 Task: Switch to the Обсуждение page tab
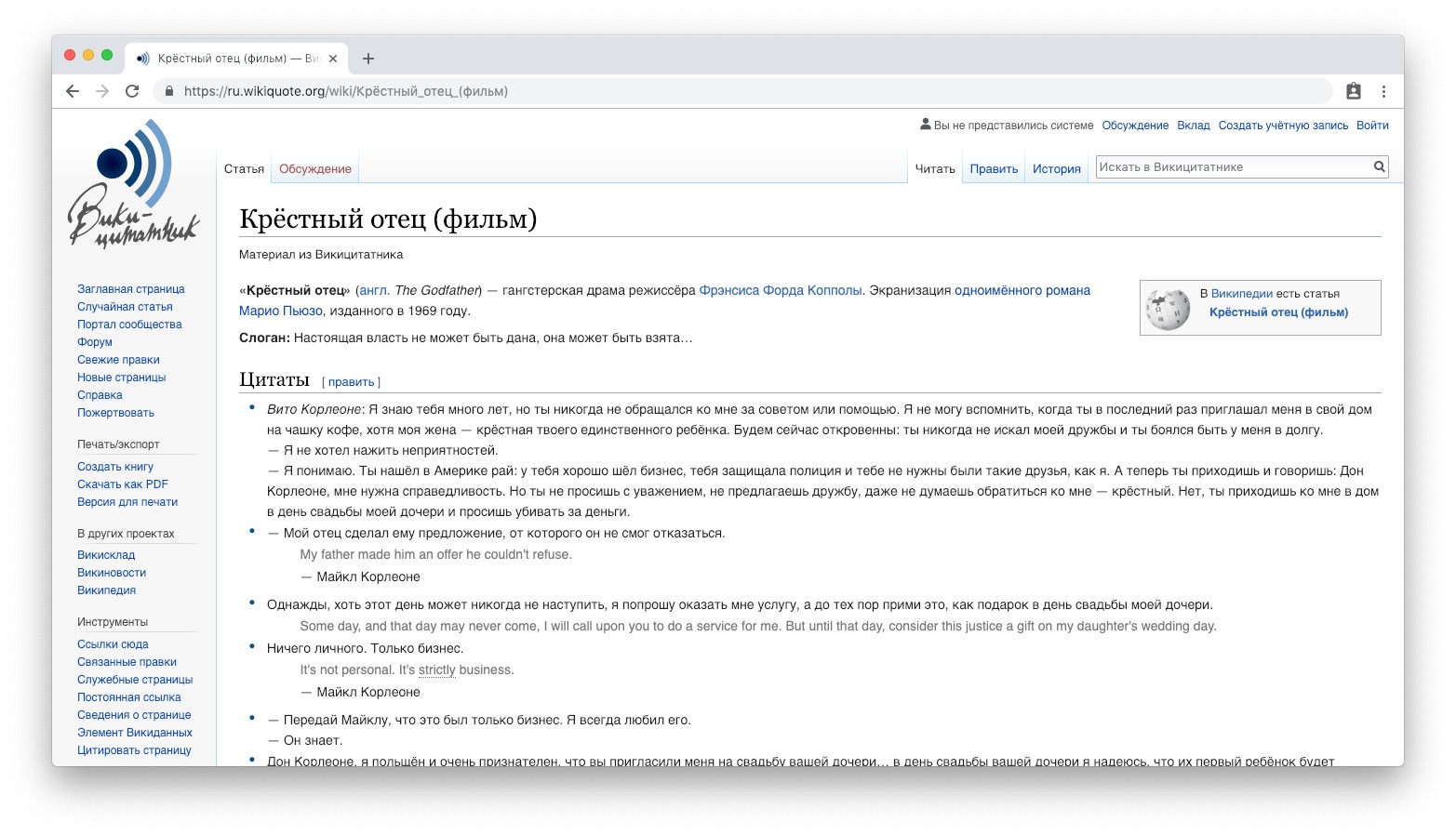pyautogui.click(x=314, y=169)
